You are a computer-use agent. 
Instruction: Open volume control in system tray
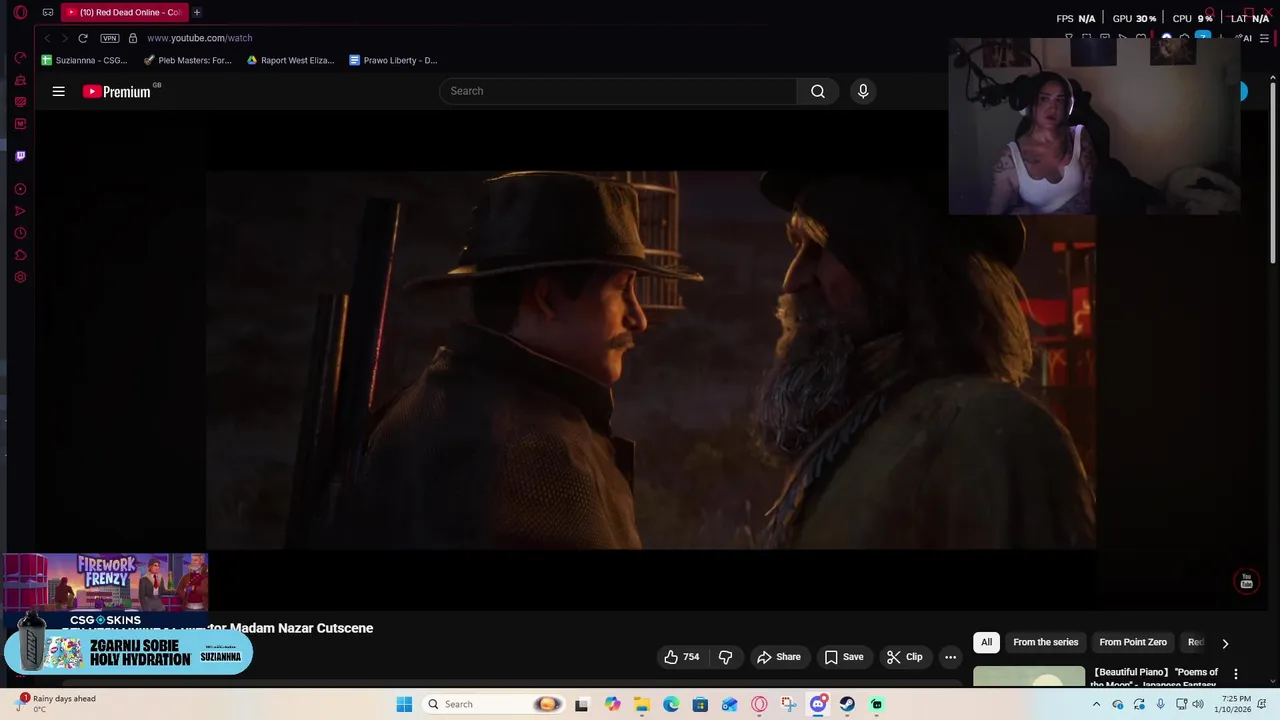(x=1198, y=704)
